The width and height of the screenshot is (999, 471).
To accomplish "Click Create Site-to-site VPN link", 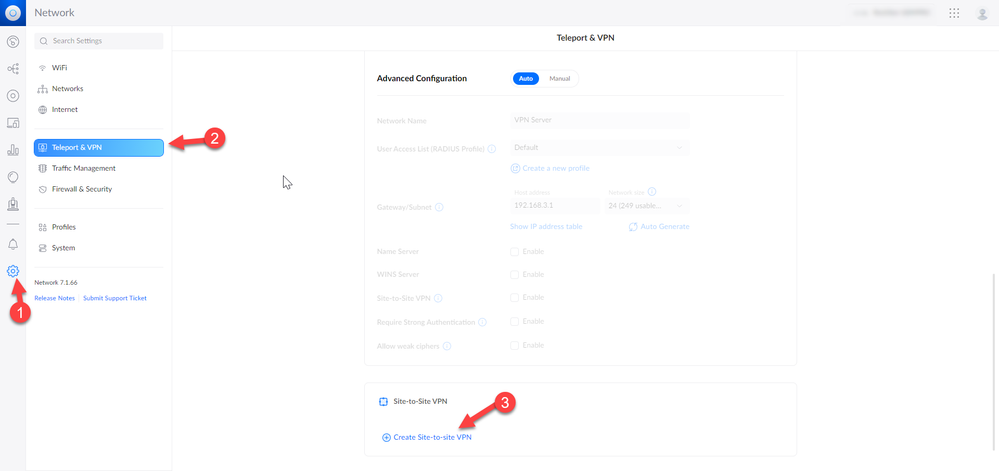I will pyautogui.click(x=427, y=437).
